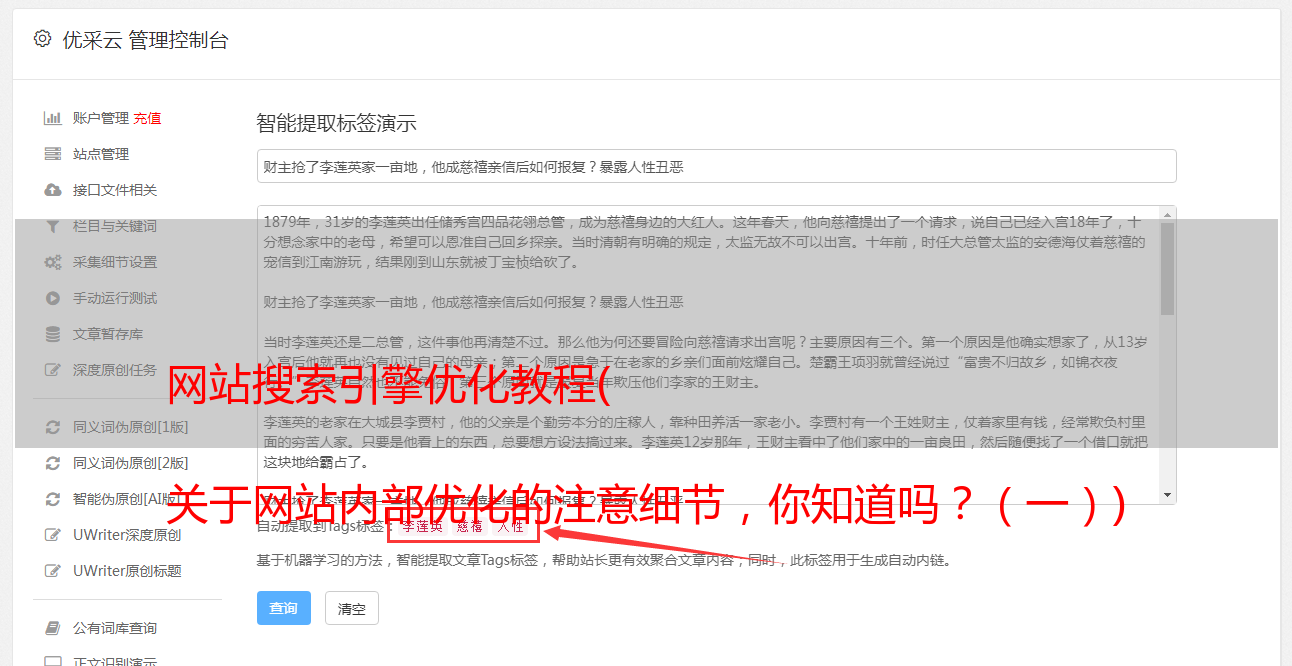The width and height of the screenshot is (1292, 666).
Task: Click the blue 查询 button
Action: (x=284, y=608)
